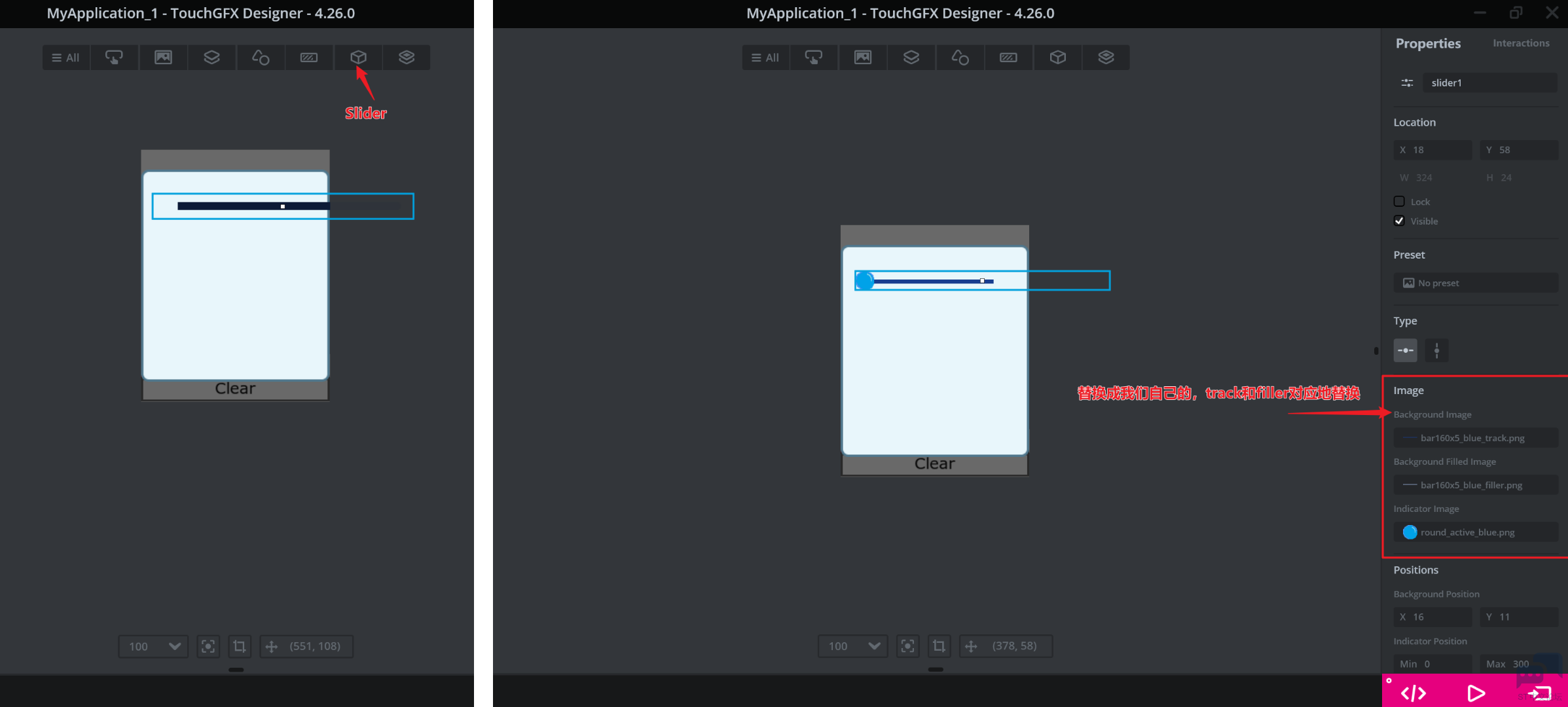Select the vertical slider type icon
This screenshot has height=707, width=1568.
(1436, 350)
